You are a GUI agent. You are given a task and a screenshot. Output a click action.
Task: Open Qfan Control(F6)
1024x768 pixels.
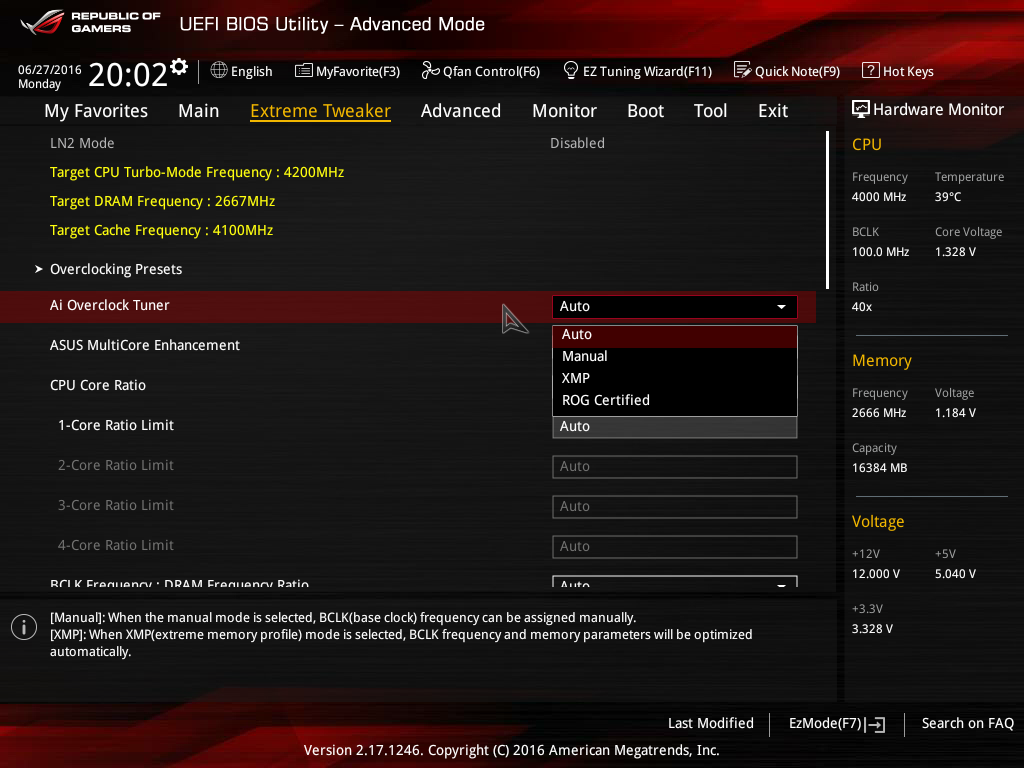click(481, 71)
